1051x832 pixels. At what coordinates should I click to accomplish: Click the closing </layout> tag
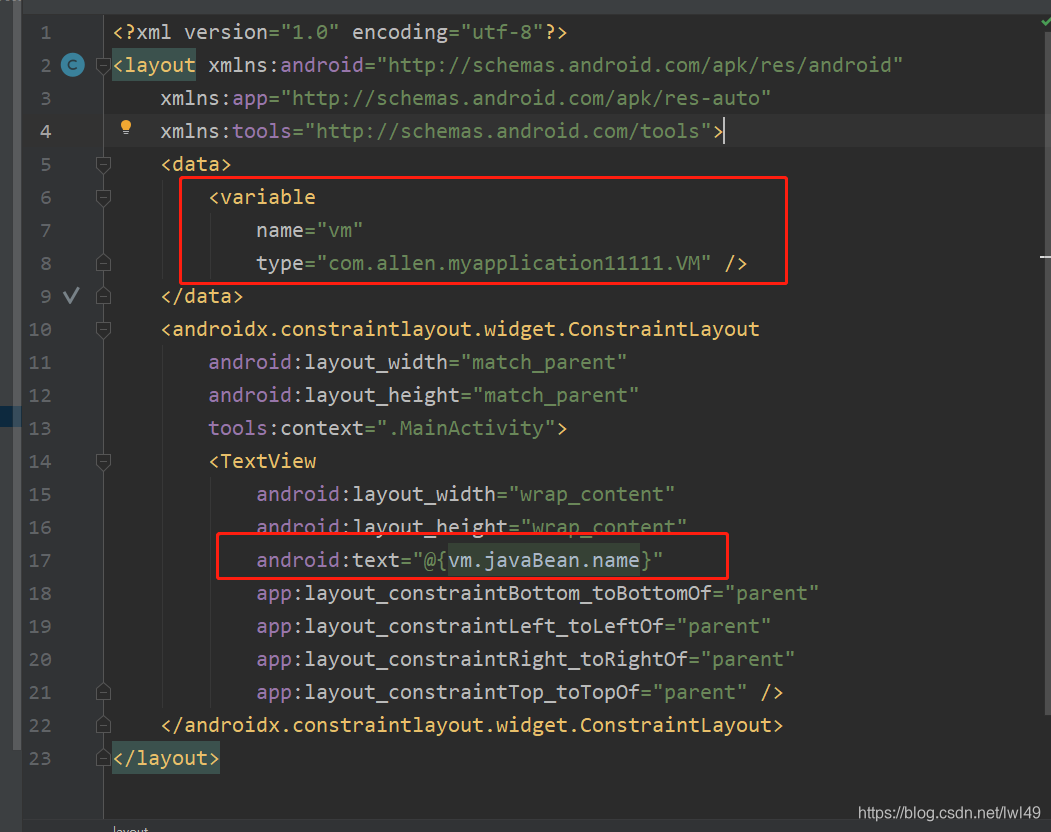166,758
